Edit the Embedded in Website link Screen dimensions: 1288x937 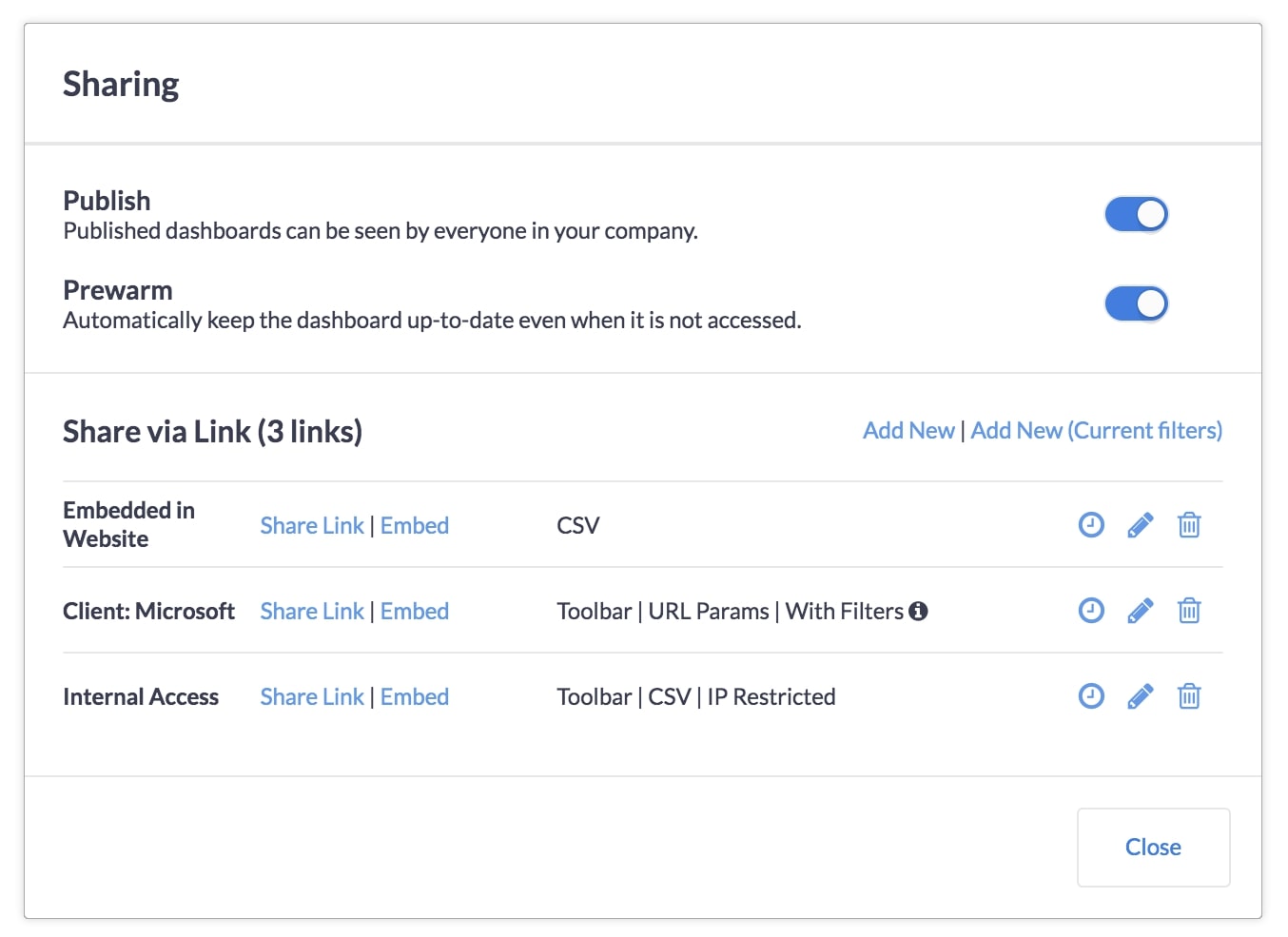1140,525
